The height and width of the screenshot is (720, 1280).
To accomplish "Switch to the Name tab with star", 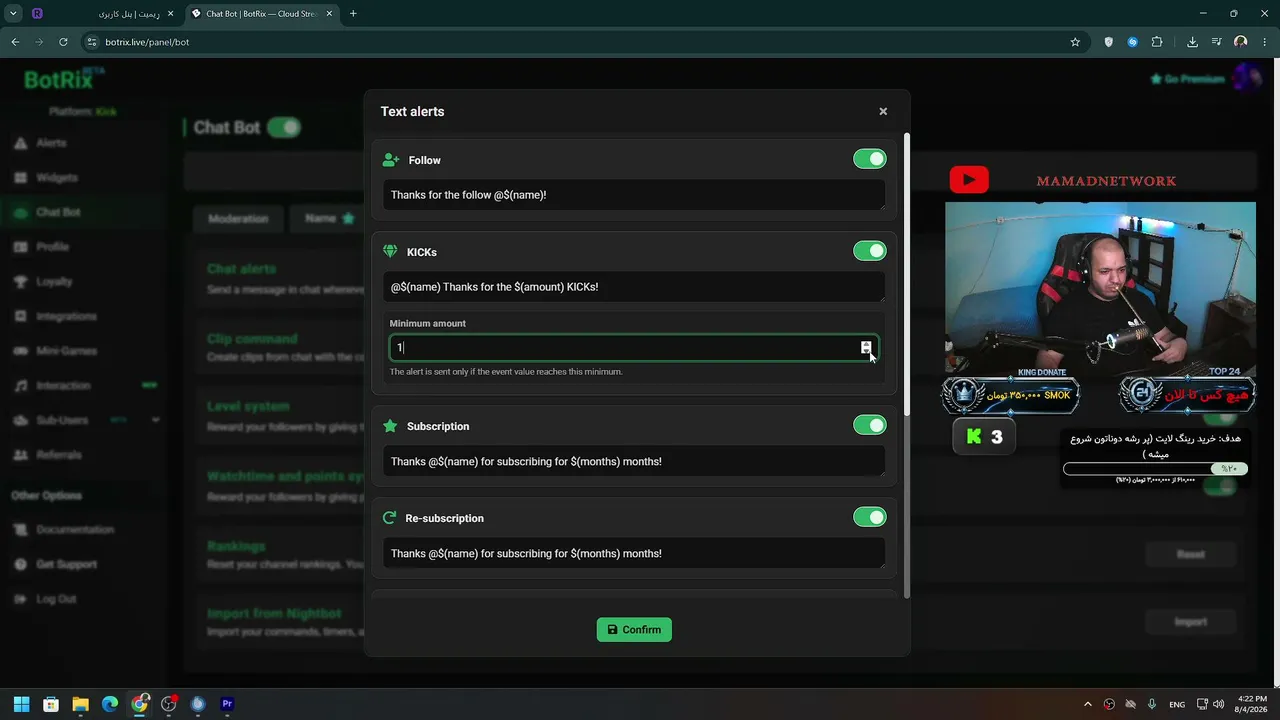I will click(330, 218).
